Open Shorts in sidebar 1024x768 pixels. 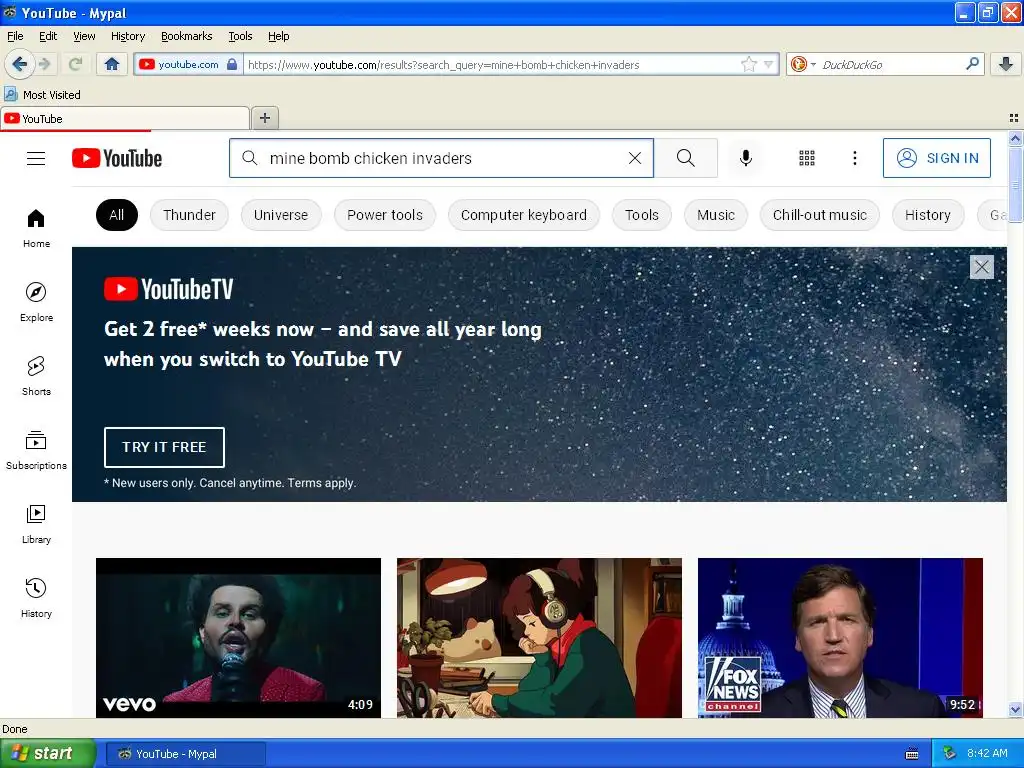[36, 376]
